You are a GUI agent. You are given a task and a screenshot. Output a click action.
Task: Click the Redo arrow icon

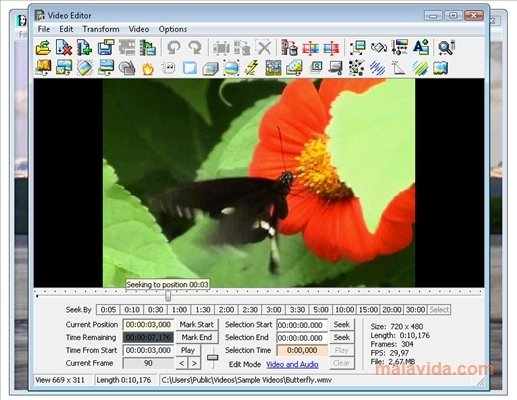[x=195, y=48]
